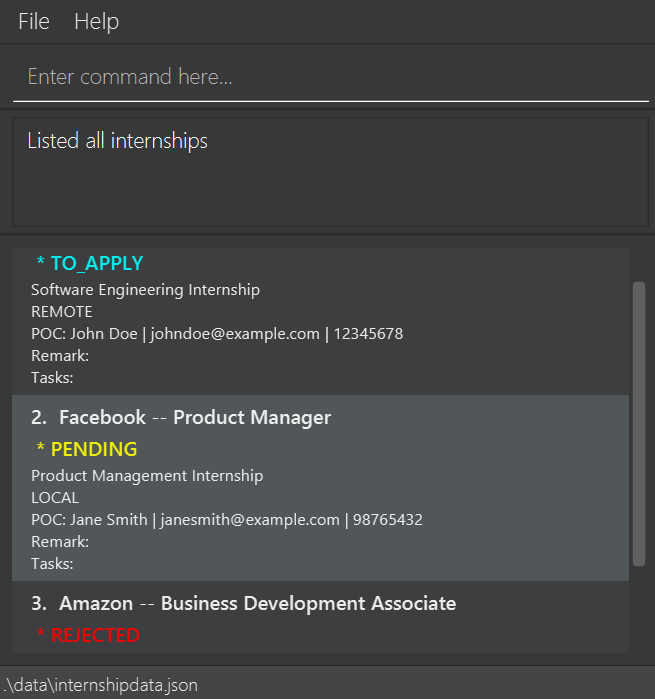This screenshot has width=655, height=699.
Task: Click the REMOTE location text
Action: tap(62, 312)
